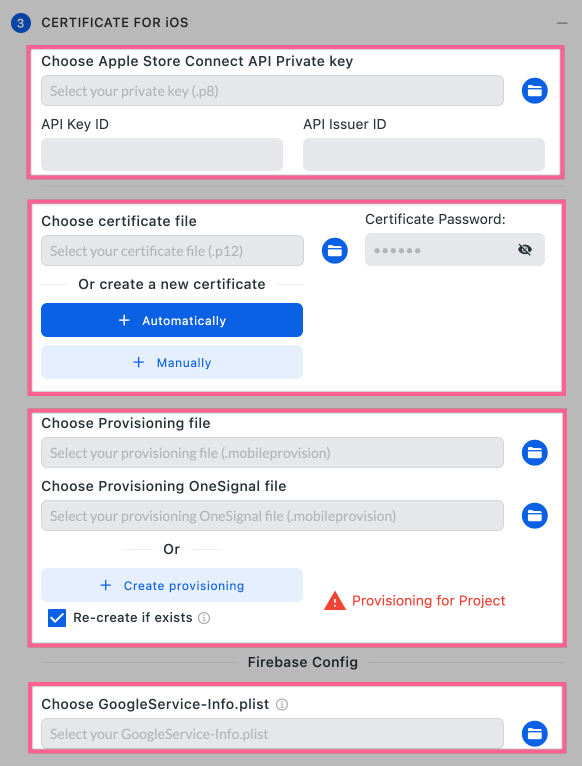
Task: Create a new certificate Manually
Action: (172, 362)
